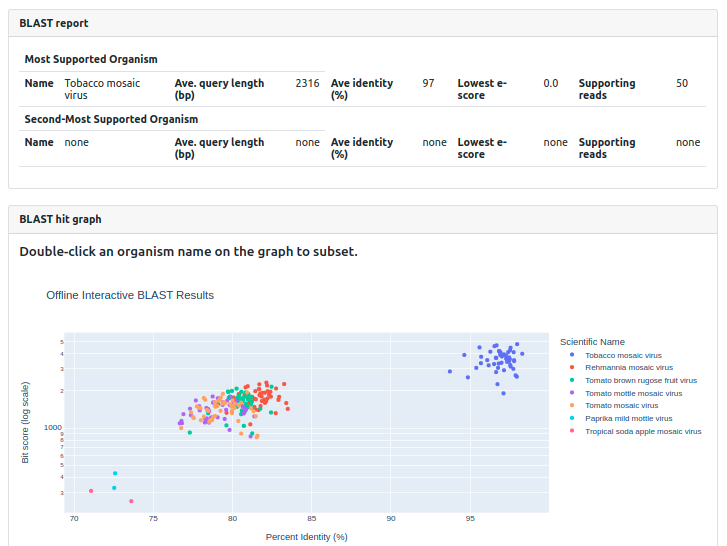
Task: Toggle Tomato mosaic virus legend entry
Action: coord(621,406)
